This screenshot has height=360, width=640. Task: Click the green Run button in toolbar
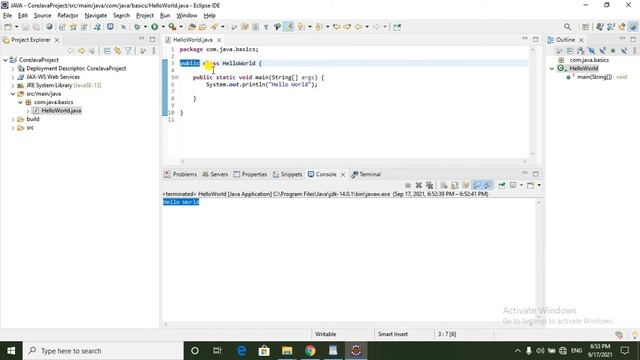[155, 27]
